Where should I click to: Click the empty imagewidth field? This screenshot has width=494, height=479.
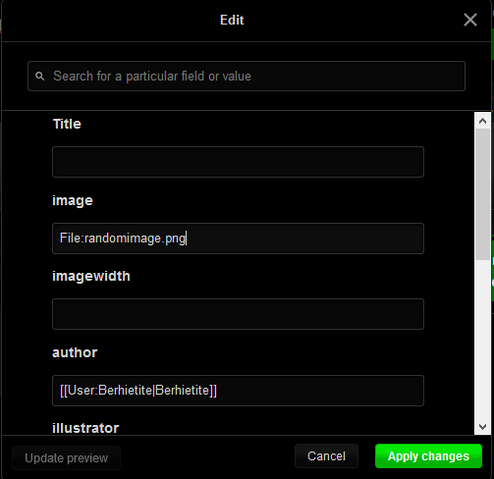[238, 314]
